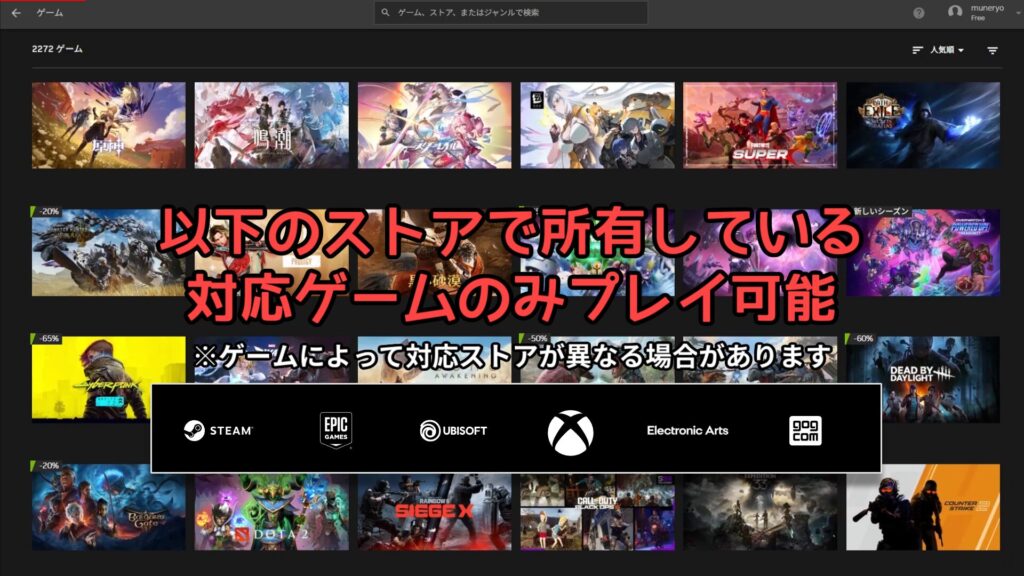
Task: Open the Overwatch tile labeled 新しいシーズン
Action: 923,253
